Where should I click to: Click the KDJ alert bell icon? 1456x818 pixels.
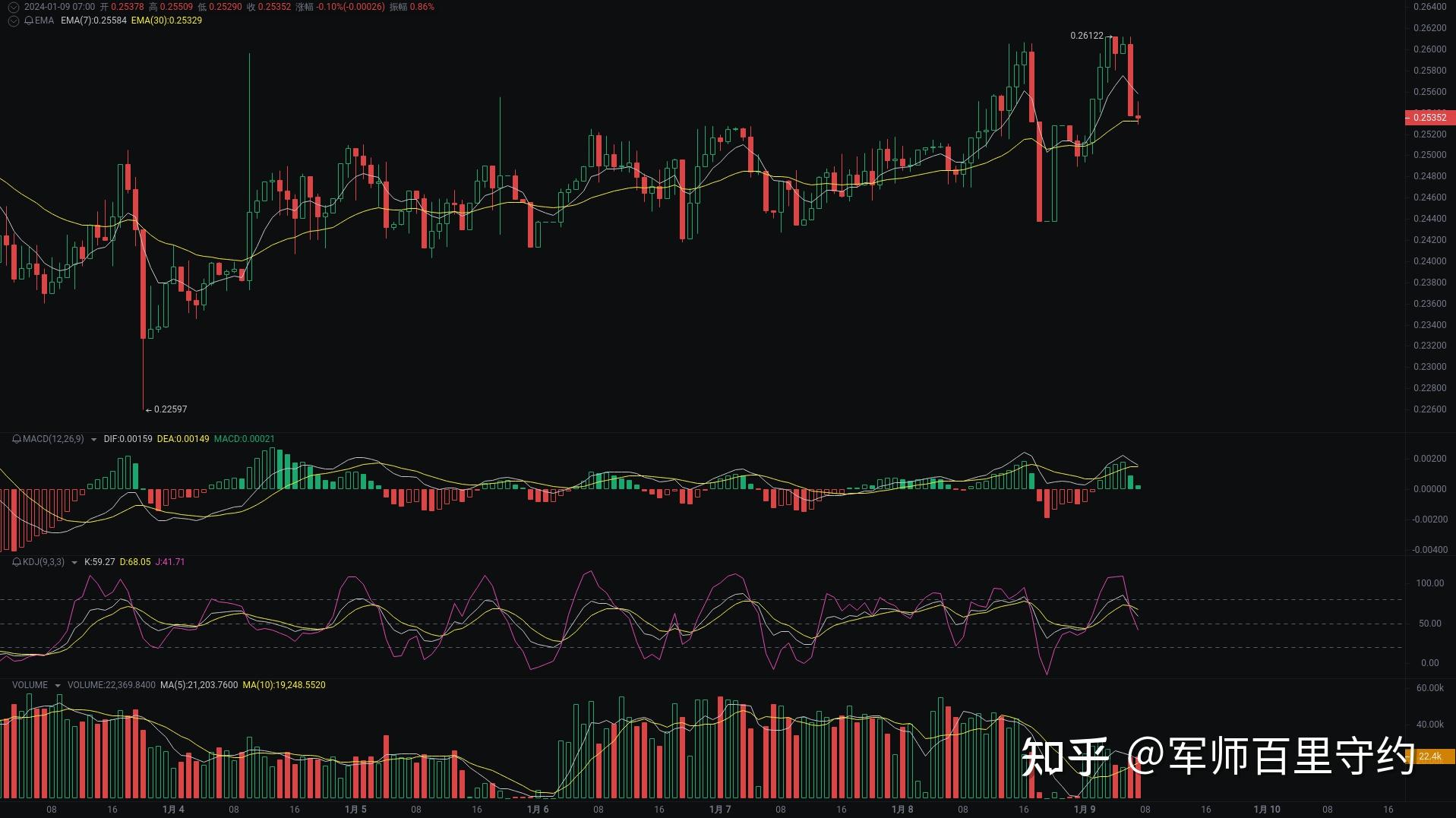(17, 562)
